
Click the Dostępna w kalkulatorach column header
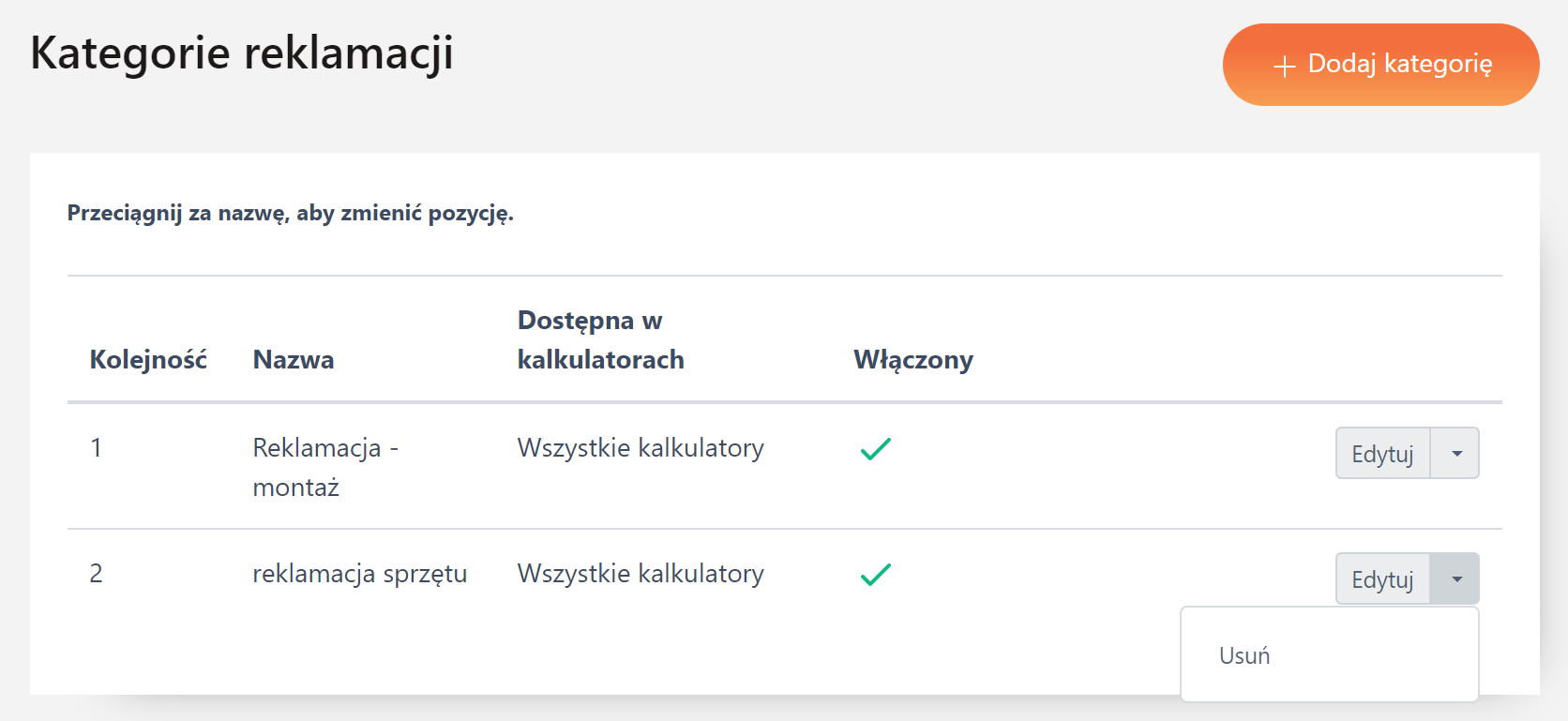tap(600, 340)
